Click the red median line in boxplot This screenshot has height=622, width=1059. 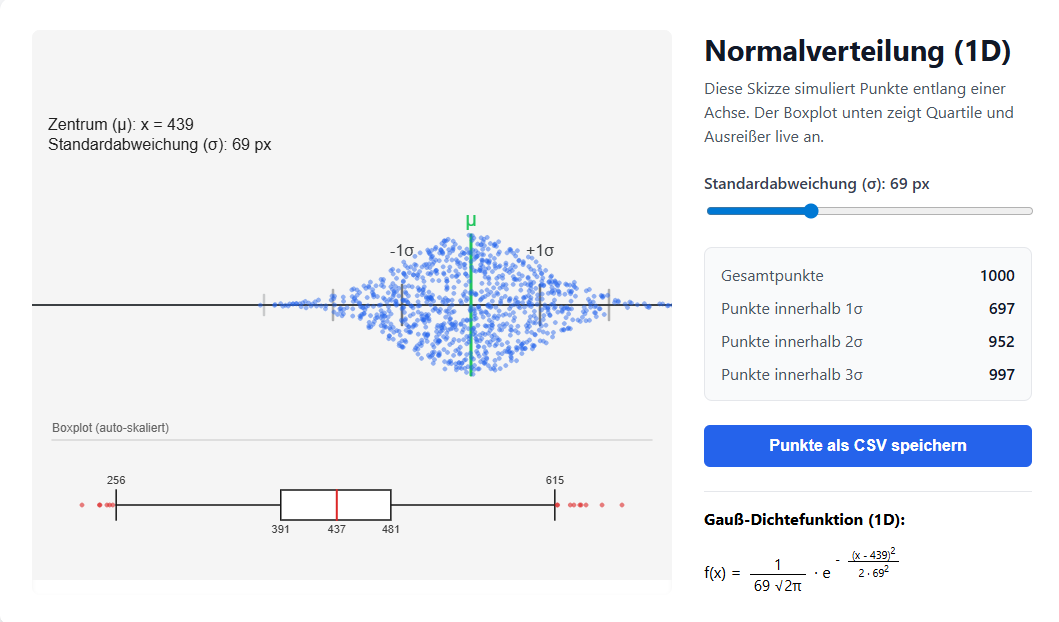[337, 505]
